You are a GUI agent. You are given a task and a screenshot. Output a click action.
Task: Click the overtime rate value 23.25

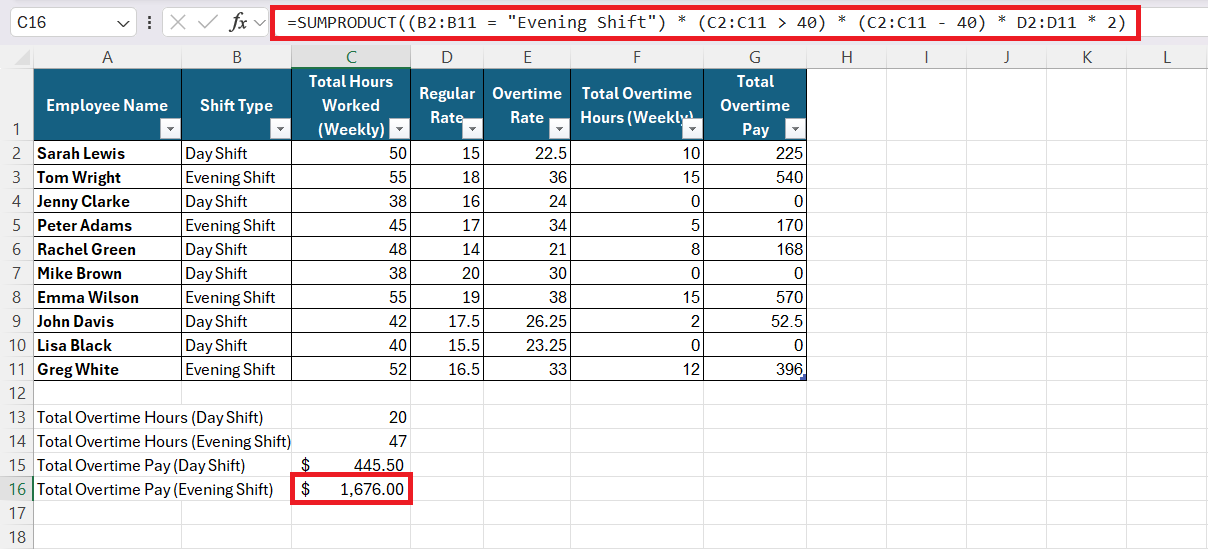tap(527, 345)
